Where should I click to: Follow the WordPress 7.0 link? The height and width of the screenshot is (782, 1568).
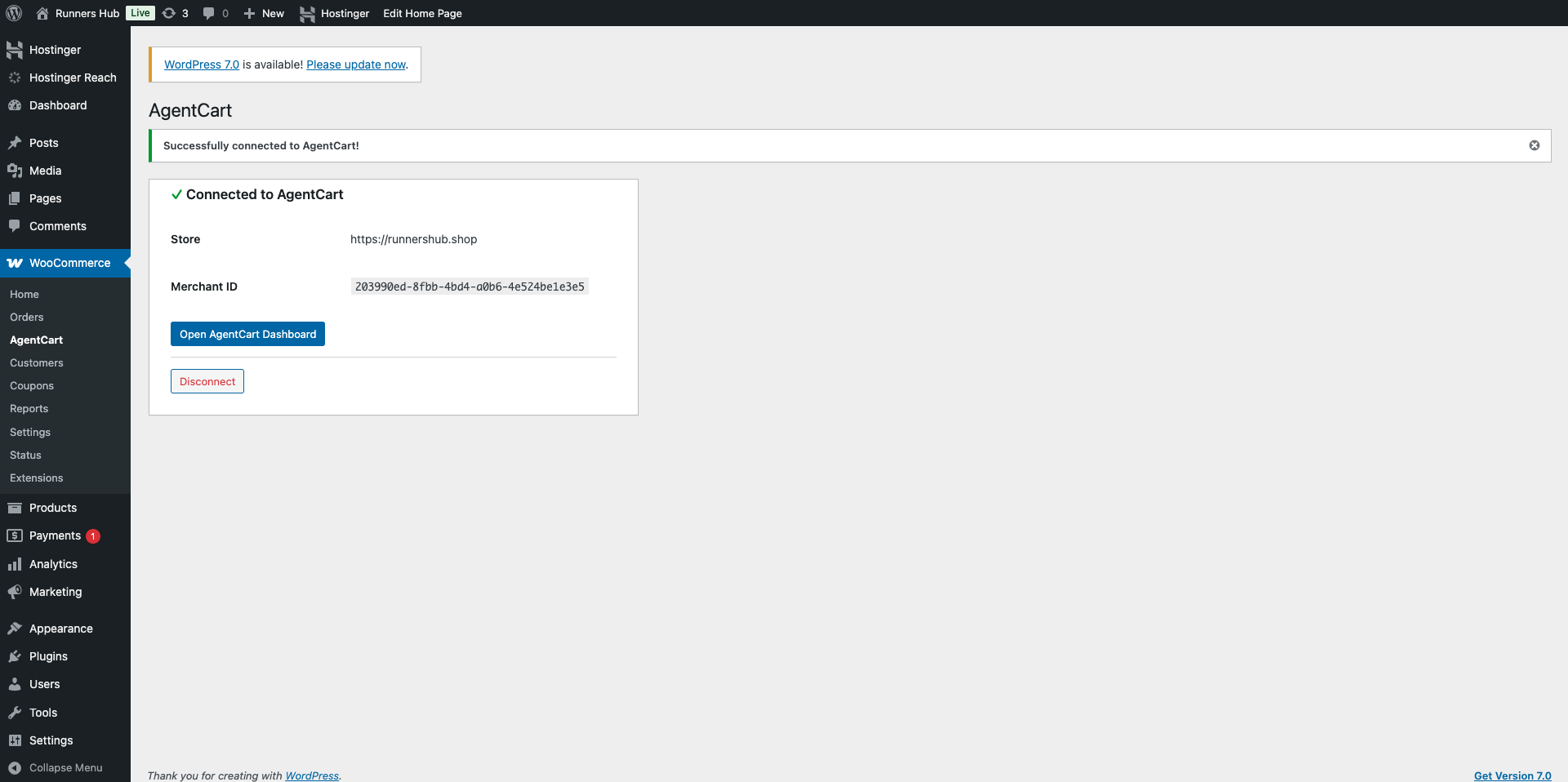pyautogui.click(x=202, y=64)
